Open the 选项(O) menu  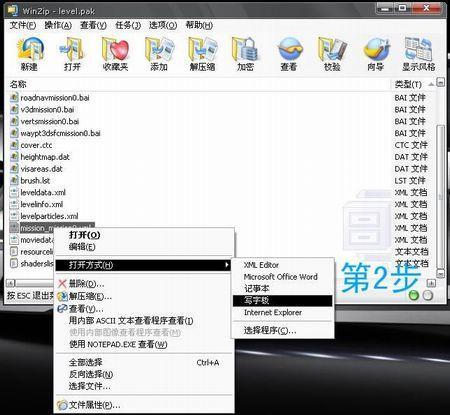[x=163, y=25]
